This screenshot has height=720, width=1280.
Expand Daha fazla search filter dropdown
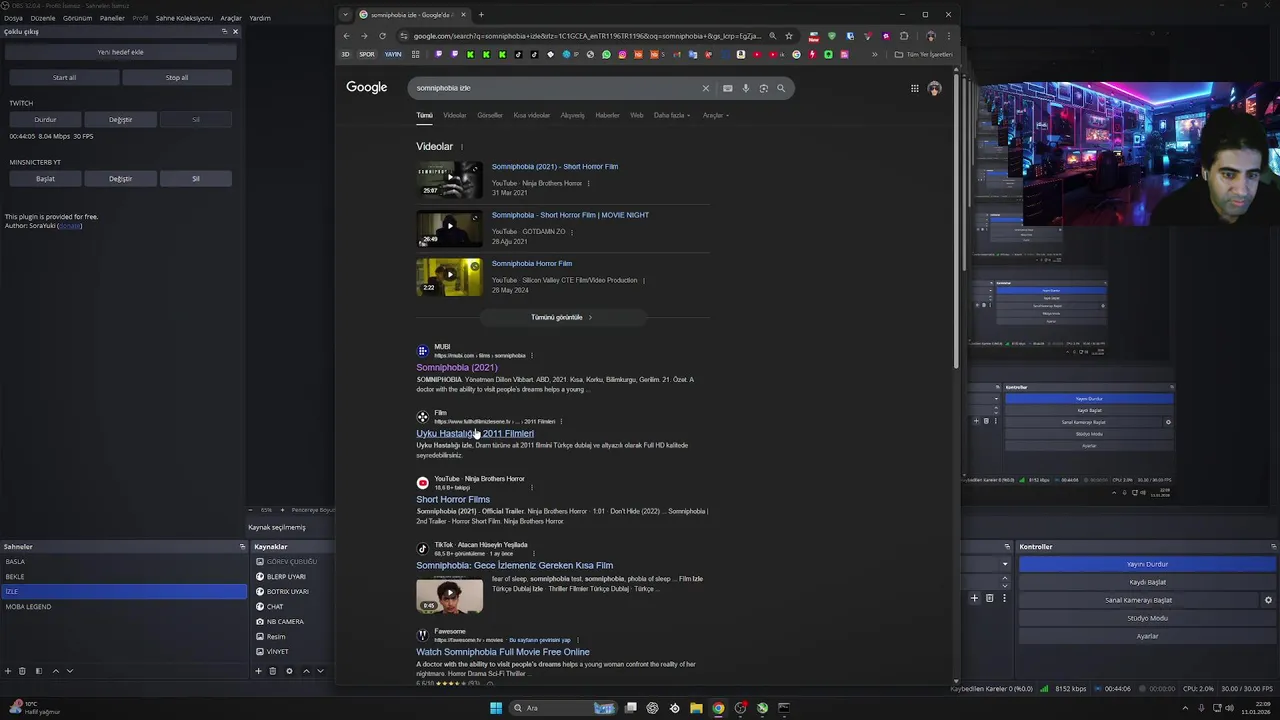coord(671,115)
